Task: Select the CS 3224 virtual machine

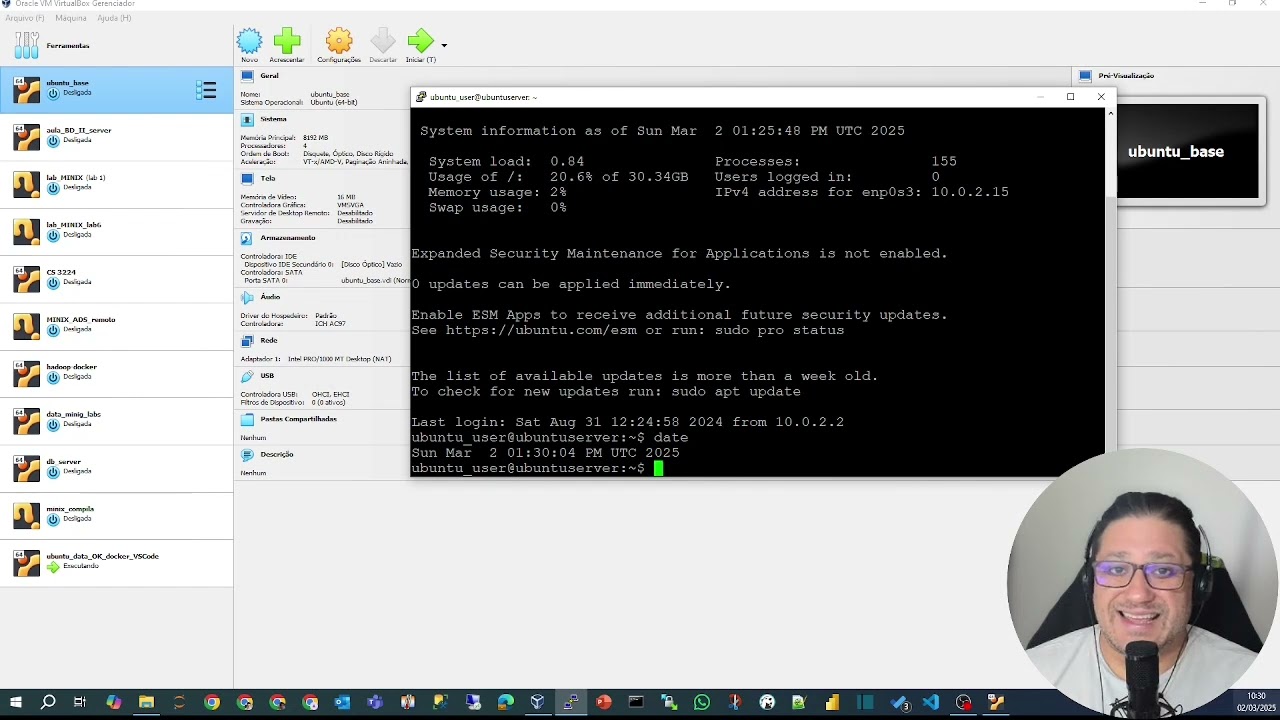Action: tap(116, 279)
